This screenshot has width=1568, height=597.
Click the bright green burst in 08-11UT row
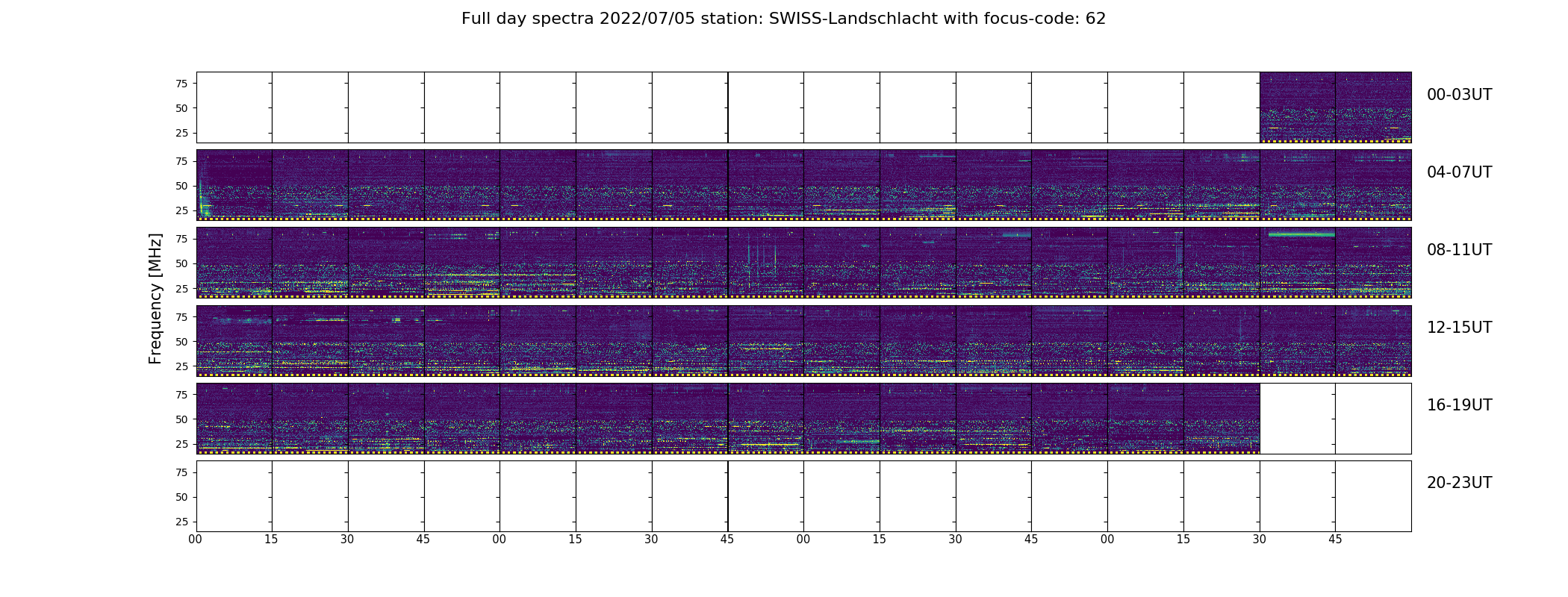[x=1301, y=234]
